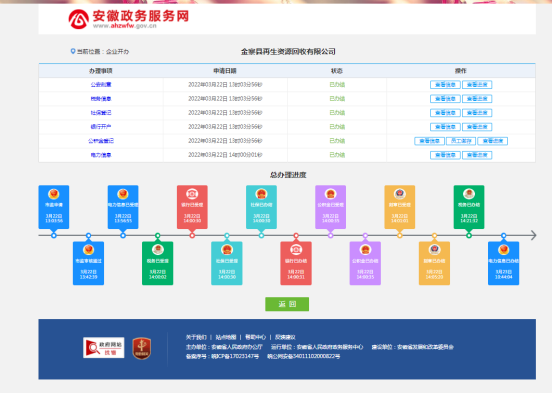The height and width of the screenshot is (393, 553).
Task: Click timeline node above 电力信息已办结 card
Action: [x=504, y=235]
